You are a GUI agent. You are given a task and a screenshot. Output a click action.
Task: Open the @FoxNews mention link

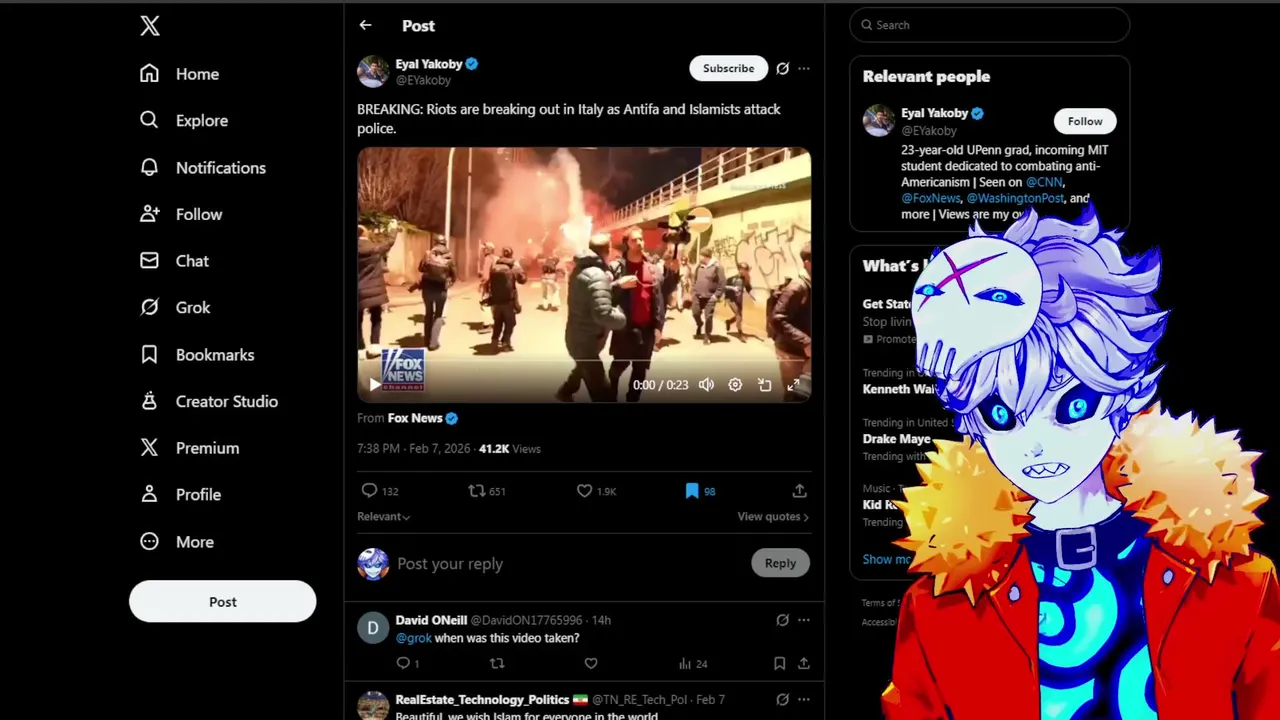[x=931, y=198]
